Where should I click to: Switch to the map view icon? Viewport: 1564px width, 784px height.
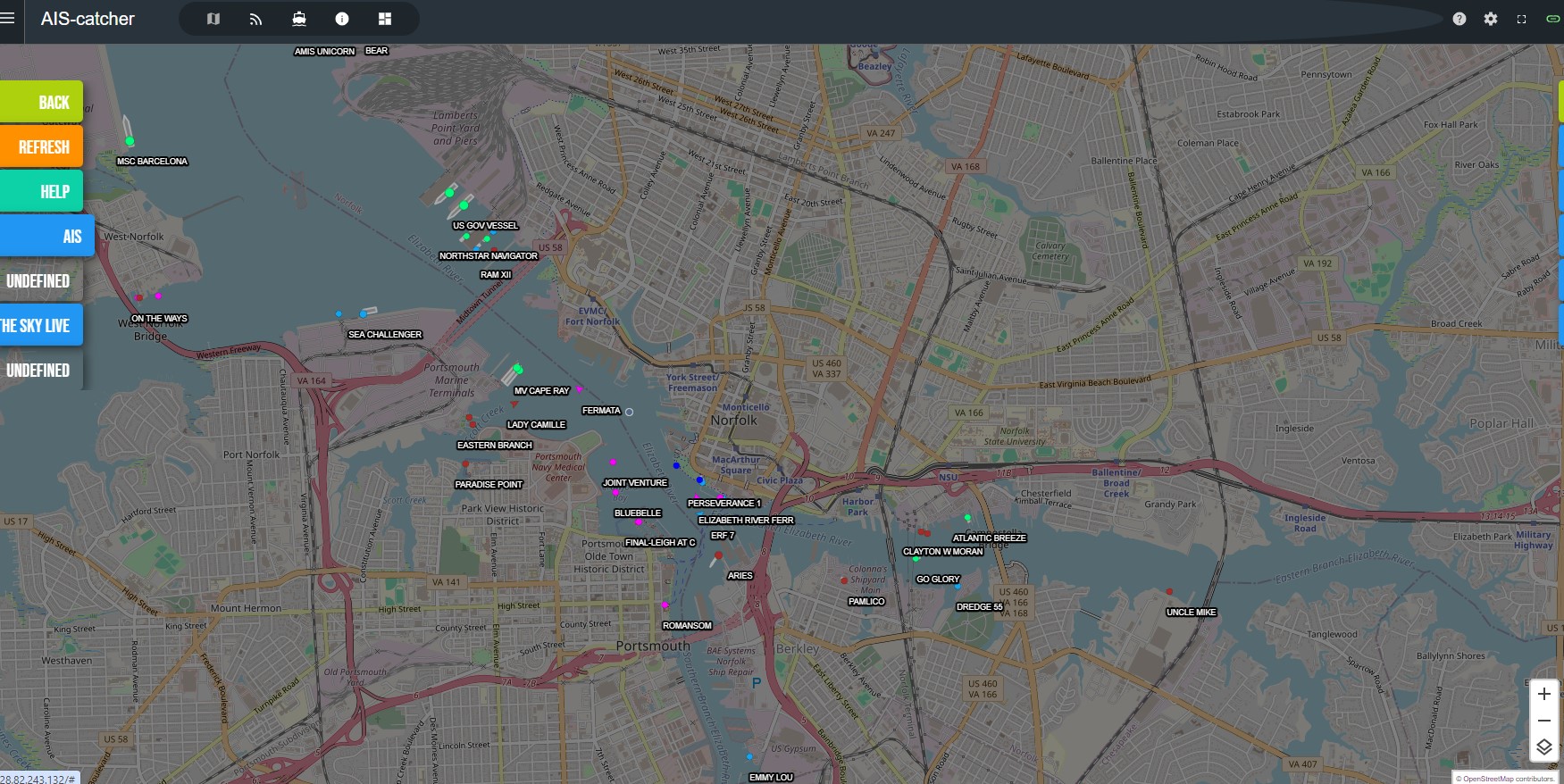click(213, 19)
